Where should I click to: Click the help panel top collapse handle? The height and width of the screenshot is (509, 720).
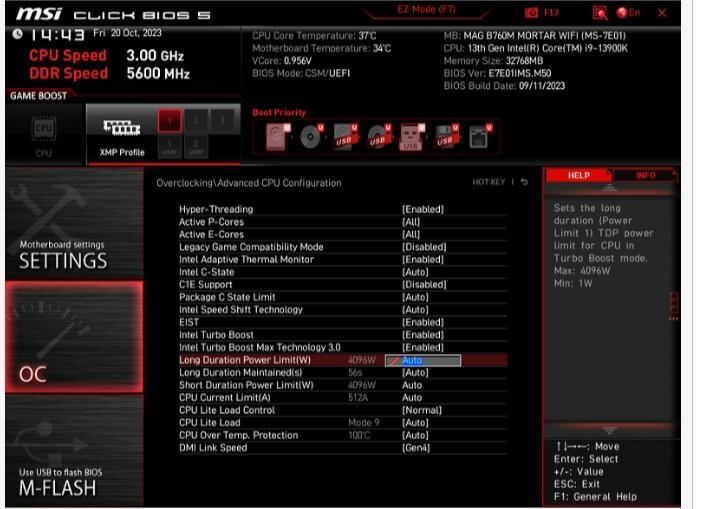coord(609,187)
